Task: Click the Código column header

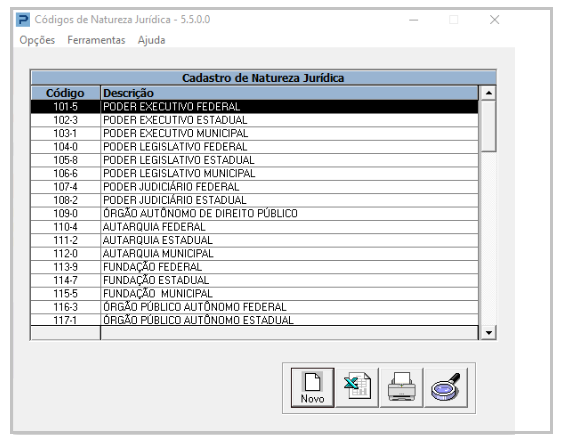Action: pos(65,93)
